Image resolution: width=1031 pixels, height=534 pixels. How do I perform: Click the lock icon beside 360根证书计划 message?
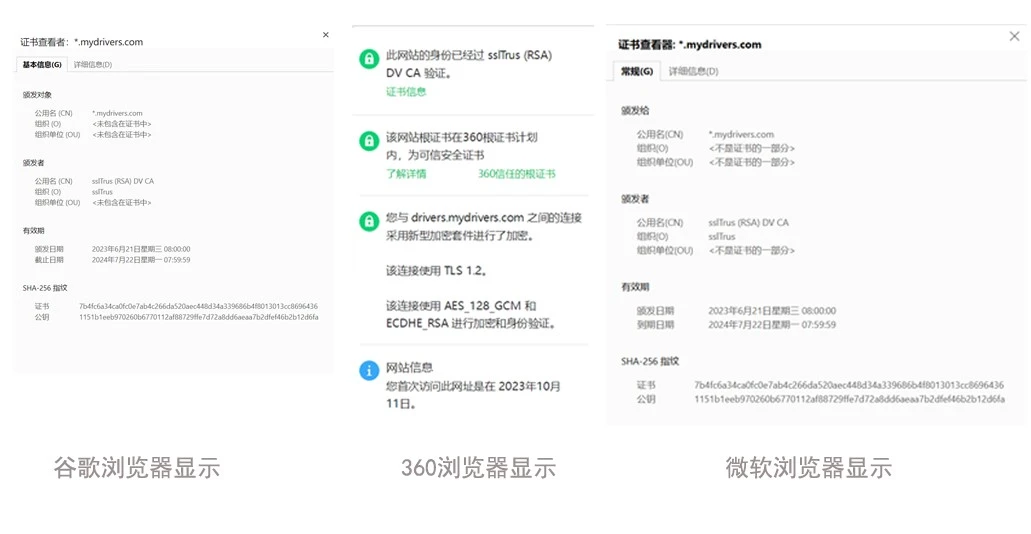tap(369, 141)
